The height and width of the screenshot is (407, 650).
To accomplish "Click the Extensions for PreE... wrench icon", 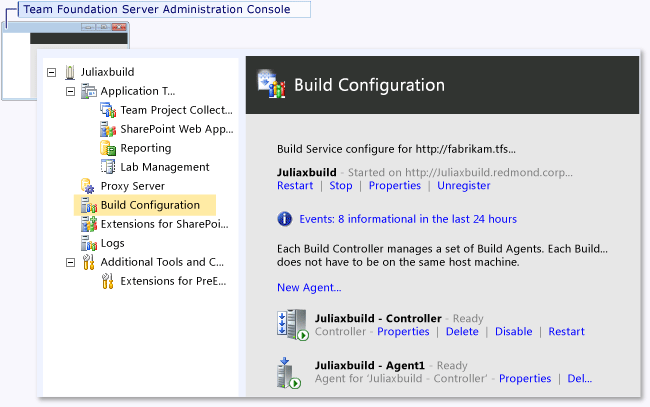I will click(107, 281).
